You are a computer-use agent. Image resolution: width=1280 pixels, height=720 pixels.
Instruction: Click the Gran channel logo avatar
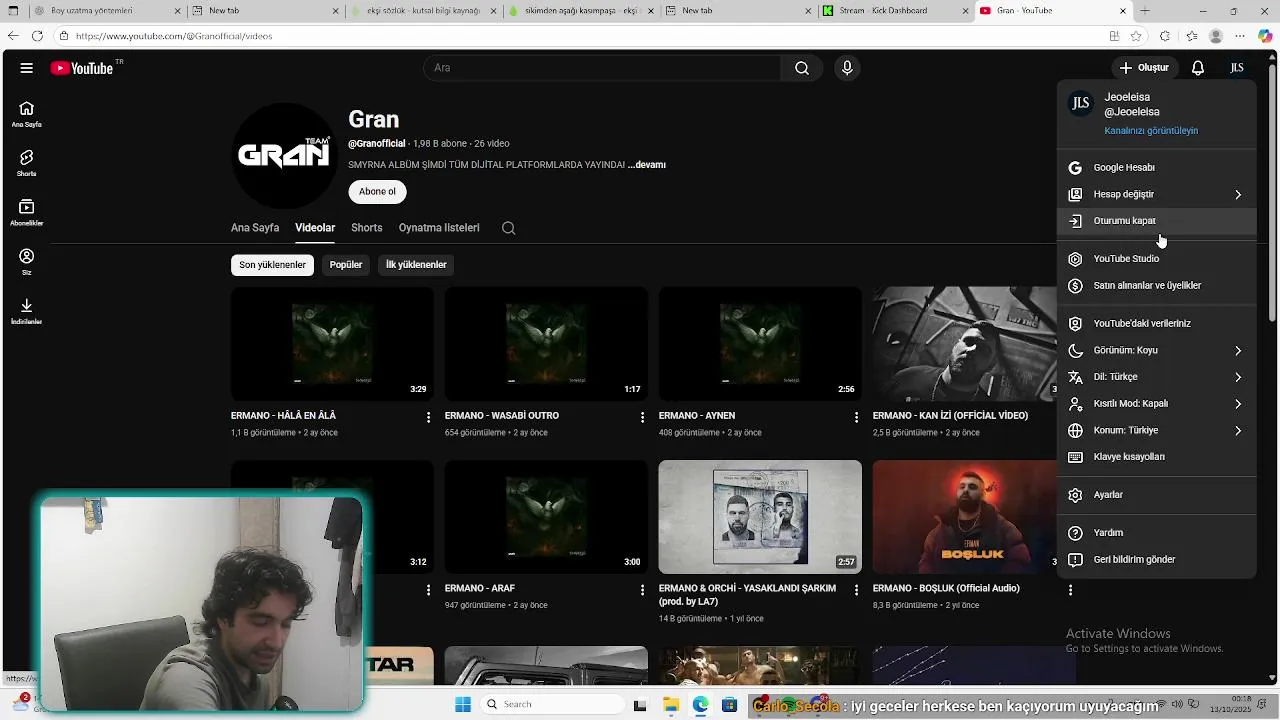point(283,155)
